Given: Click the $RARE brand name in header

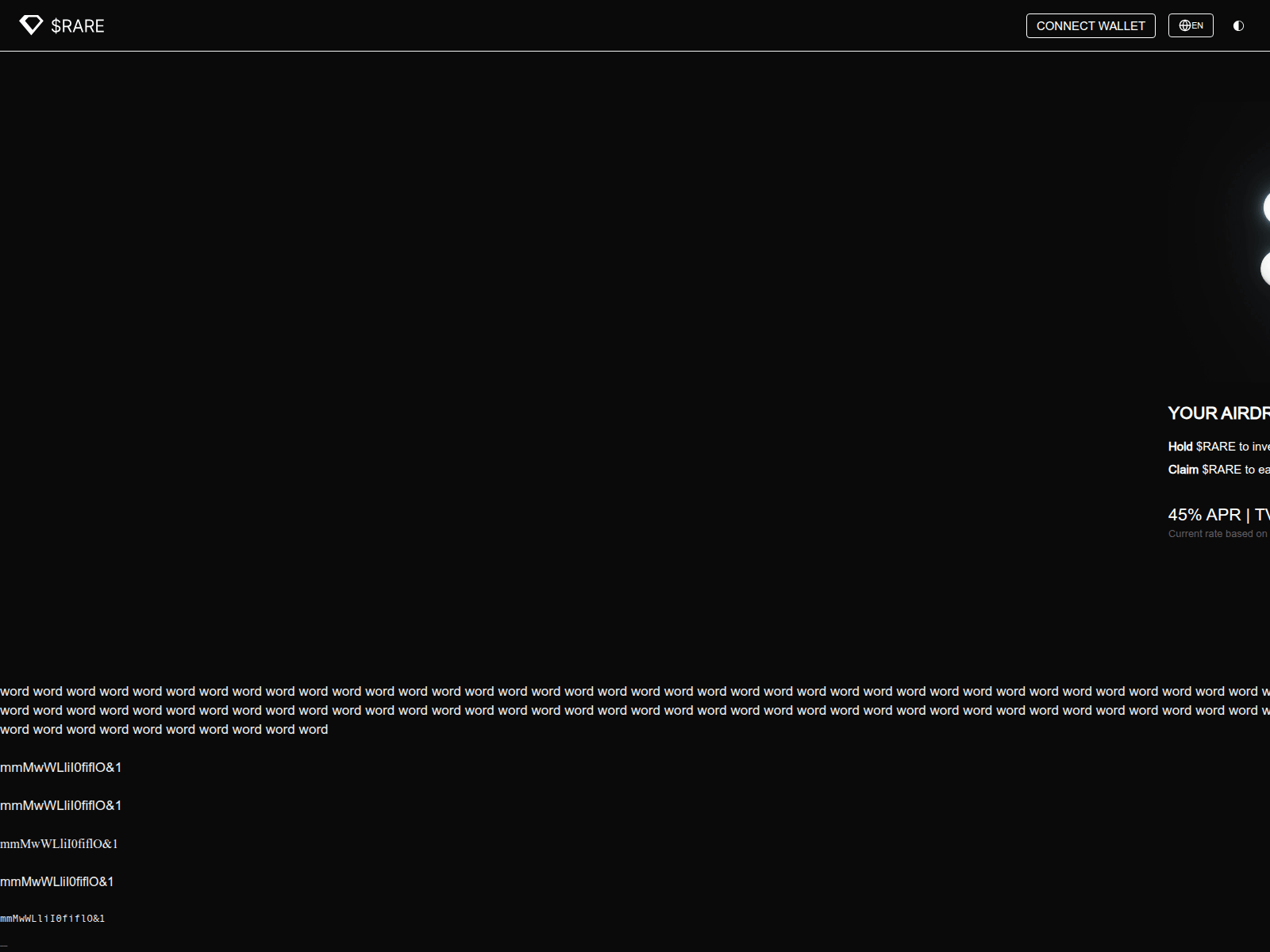Looking at the screenshot, I should 78,26.
